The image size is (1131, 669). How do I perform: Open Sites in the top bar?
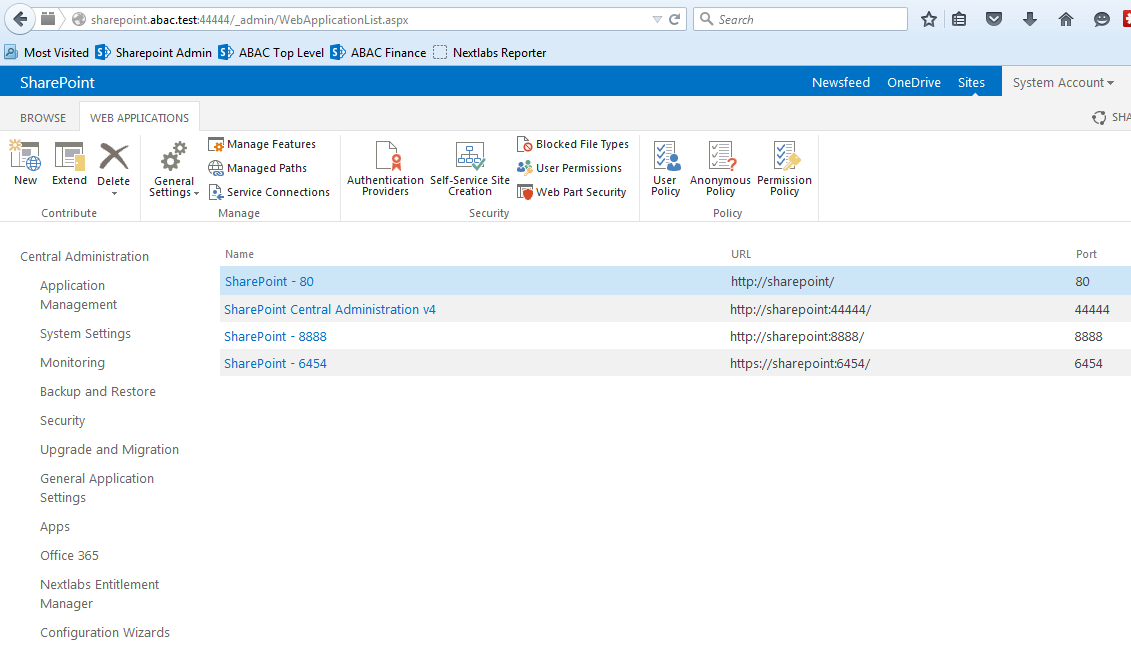[971, 82]
